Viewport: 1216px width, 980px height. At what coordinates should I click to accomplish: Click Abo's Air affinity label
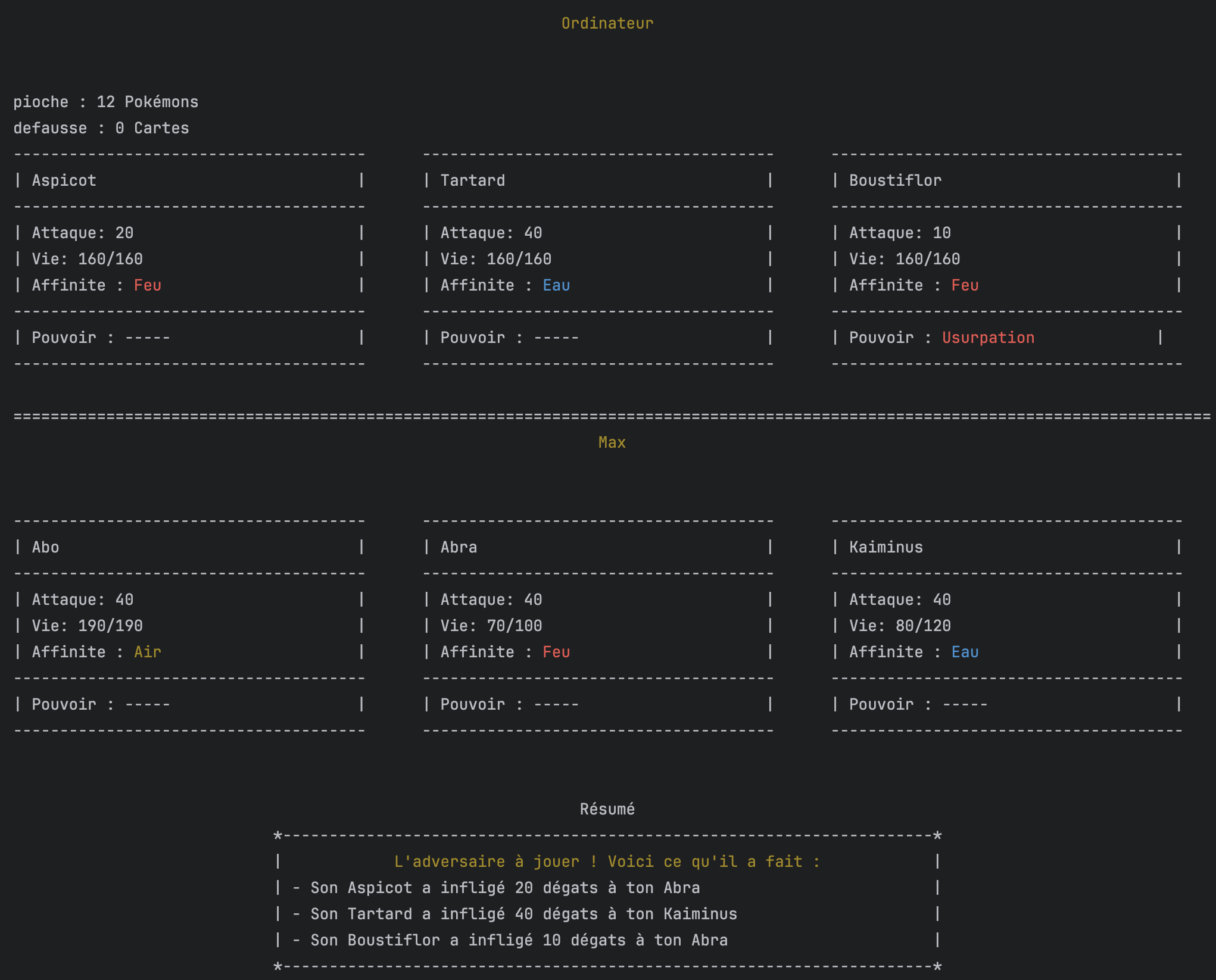point(148,652)
